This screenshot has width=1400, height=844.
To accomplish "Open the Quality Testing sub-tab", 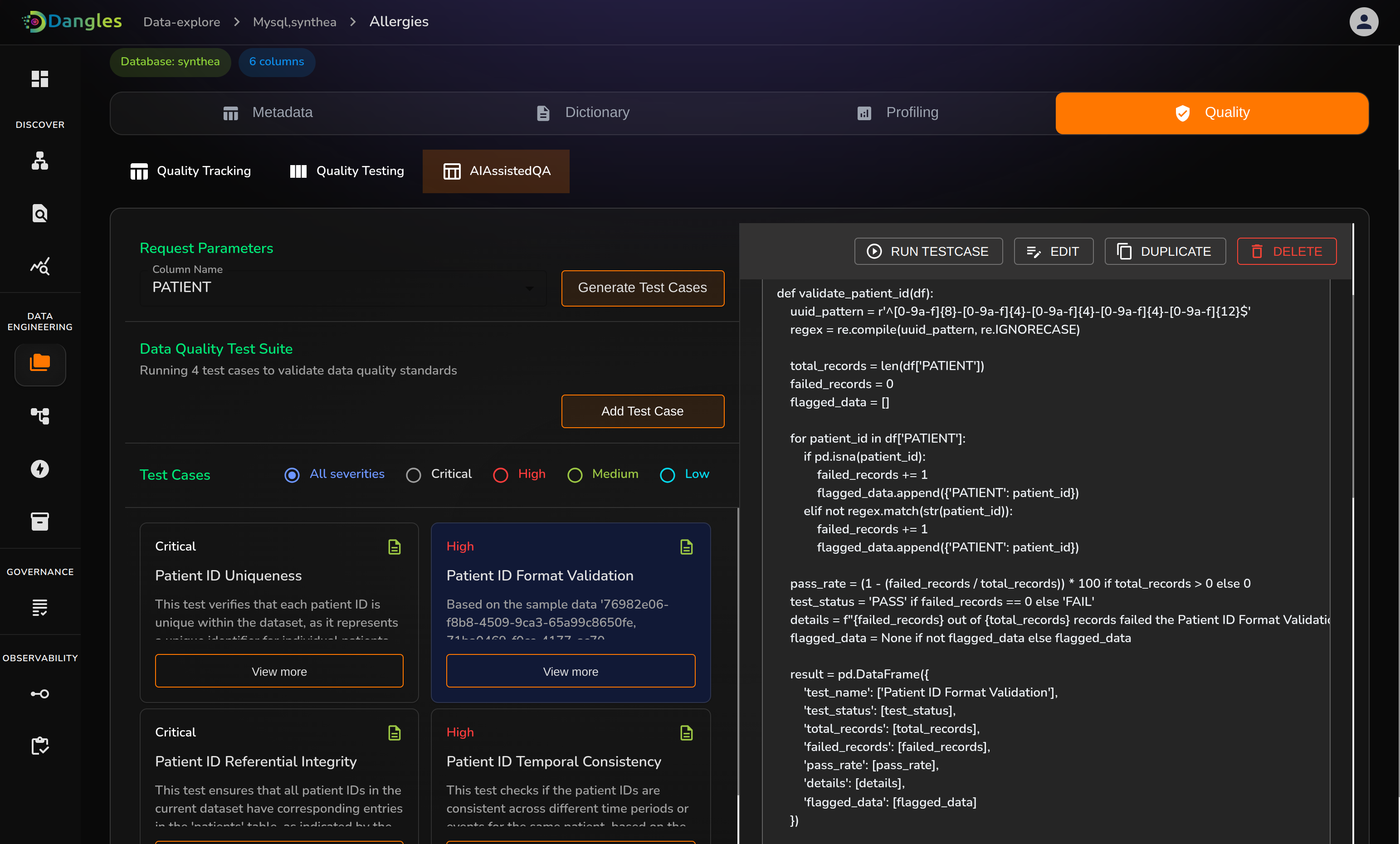I will 346,171.
